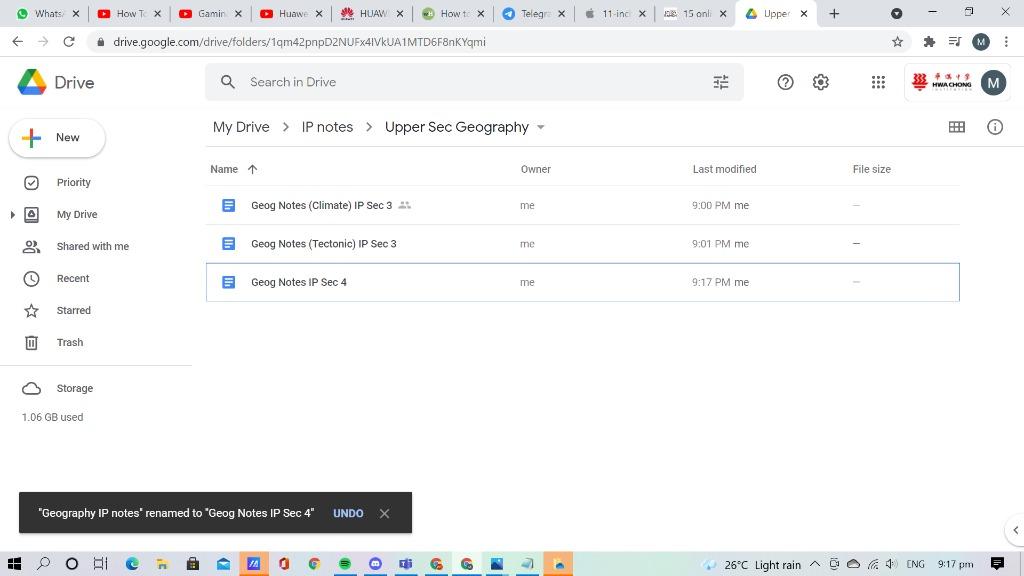Reverse sort order using Name arrow
Screen dimensions: 1024x576
252,169
